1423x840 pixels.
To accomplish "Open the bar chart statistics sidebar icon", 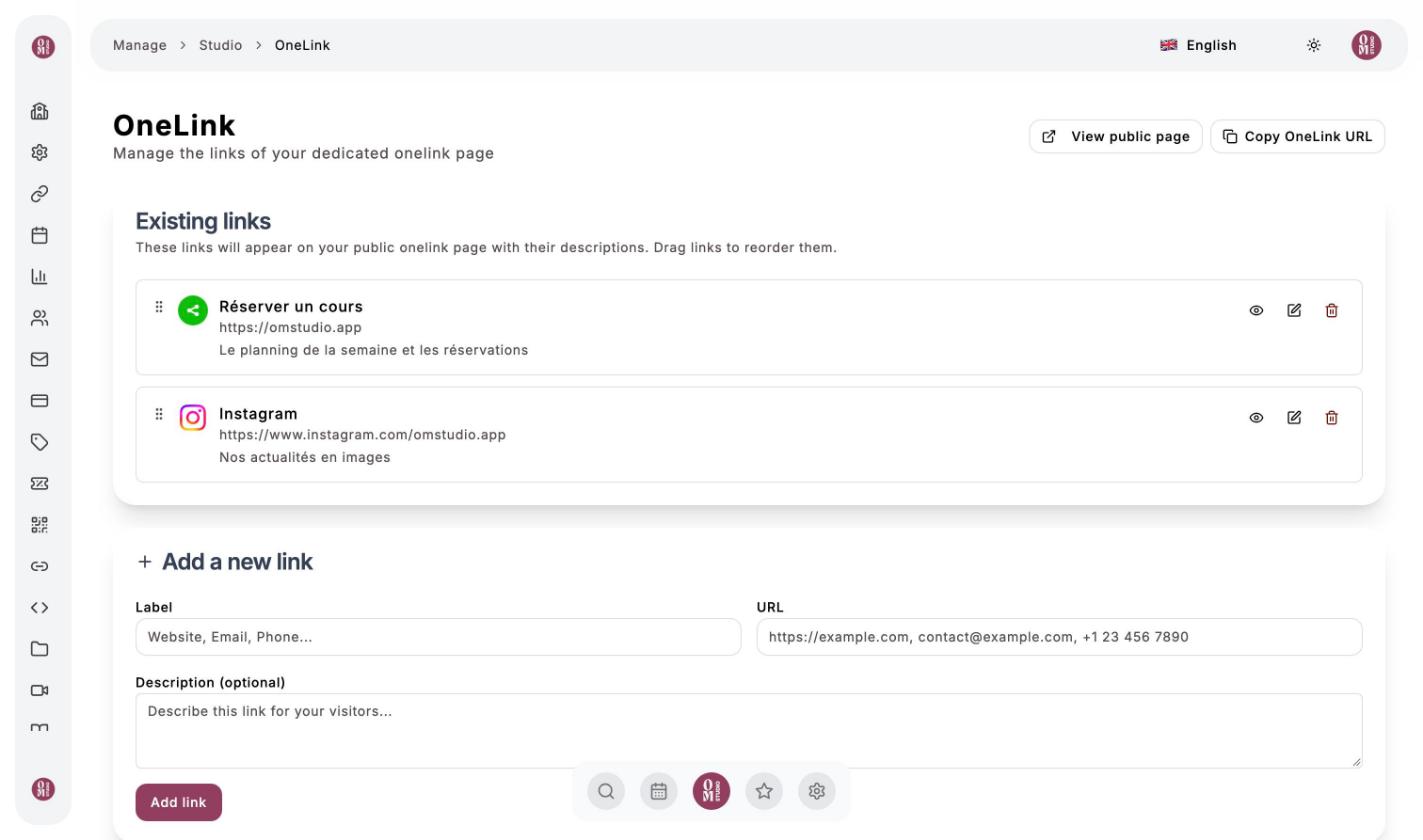I will (x=40, y=276).
